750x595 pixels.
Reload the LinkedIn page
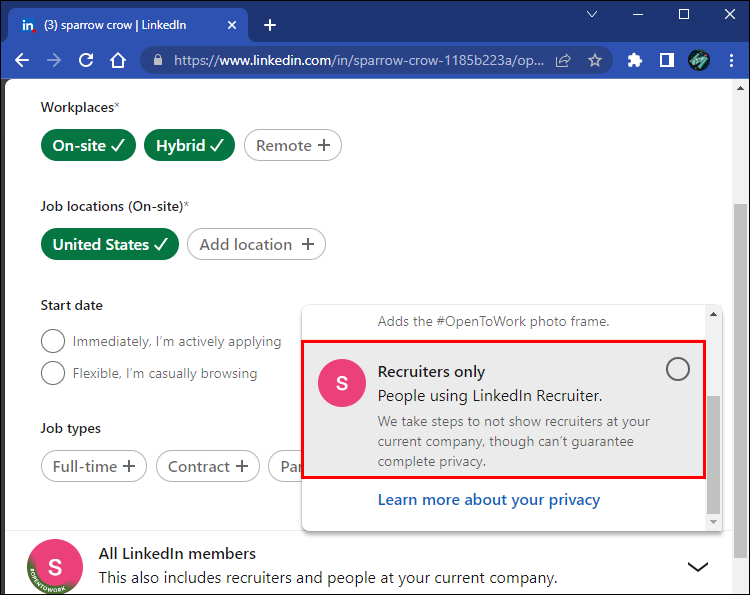(x=86, y=60)
